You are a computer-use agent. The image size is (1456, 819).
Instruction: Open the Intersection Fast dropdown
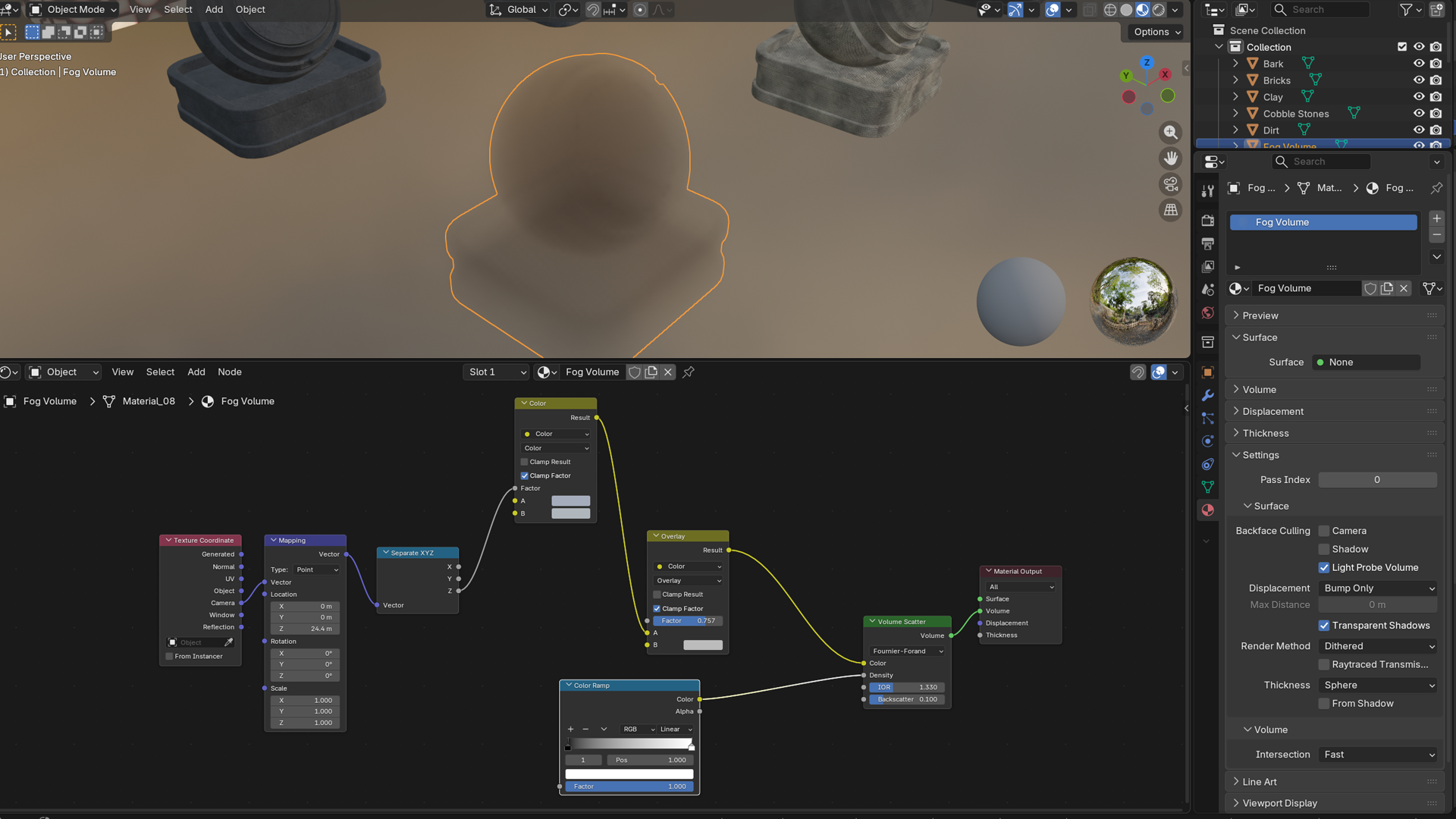tap(1378, 755)
